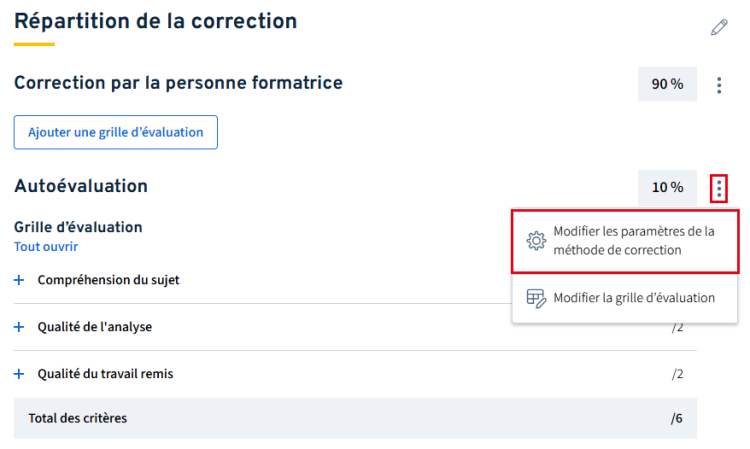
Task: Click the Grille d'évaluation heading
Action: (78, 227)
